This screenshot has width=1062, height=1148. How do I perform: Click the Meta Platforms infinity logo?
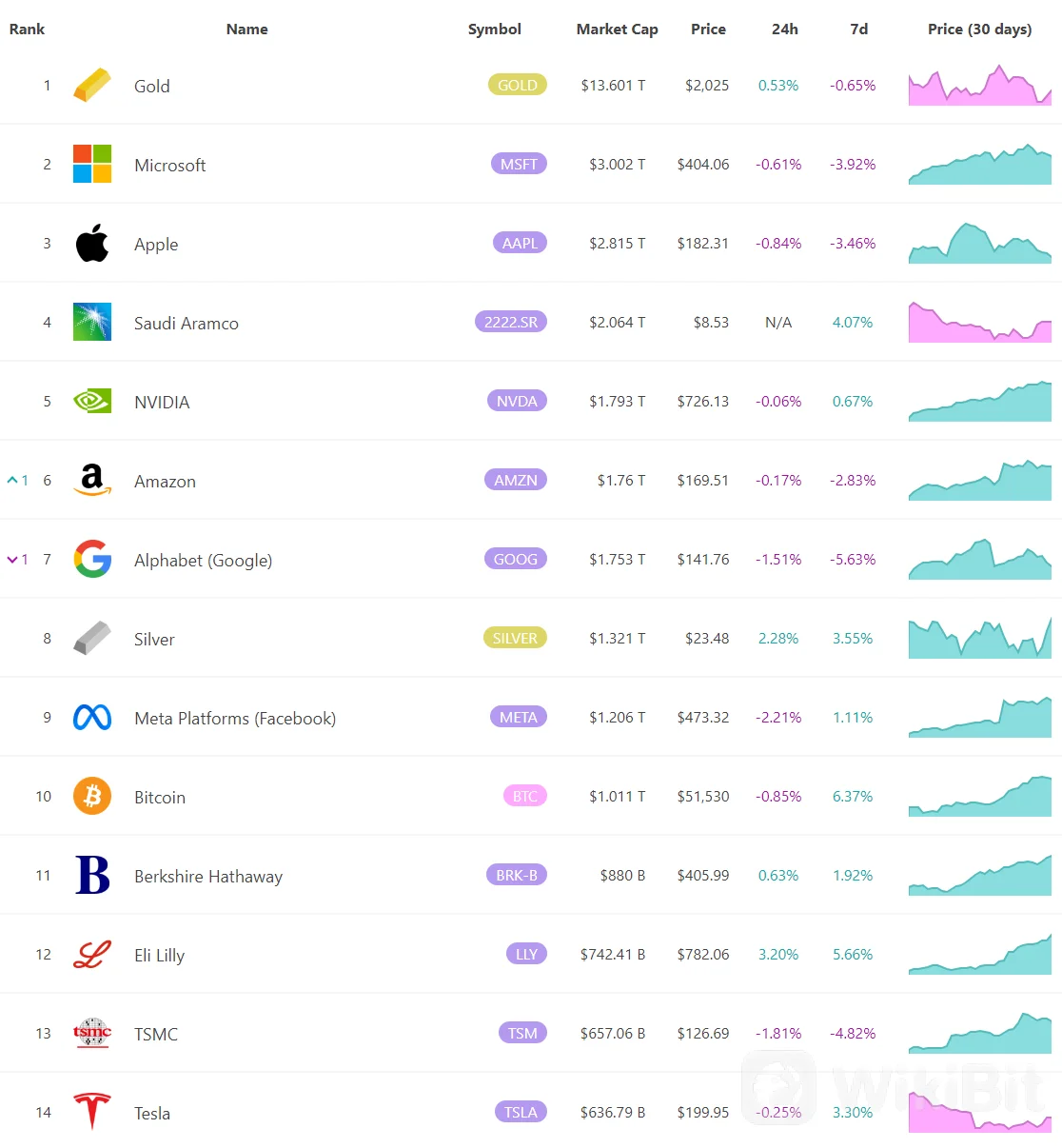point(92,717)
